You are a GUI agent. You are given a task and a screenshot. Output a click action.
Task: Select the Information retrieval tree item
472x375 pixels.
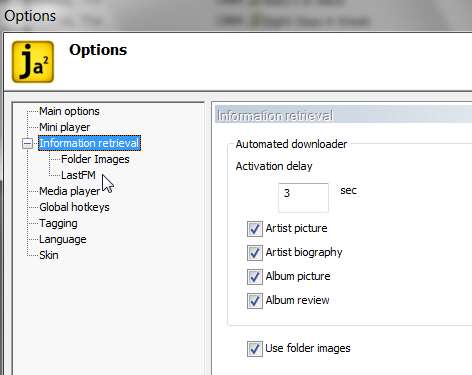[89, 143]
